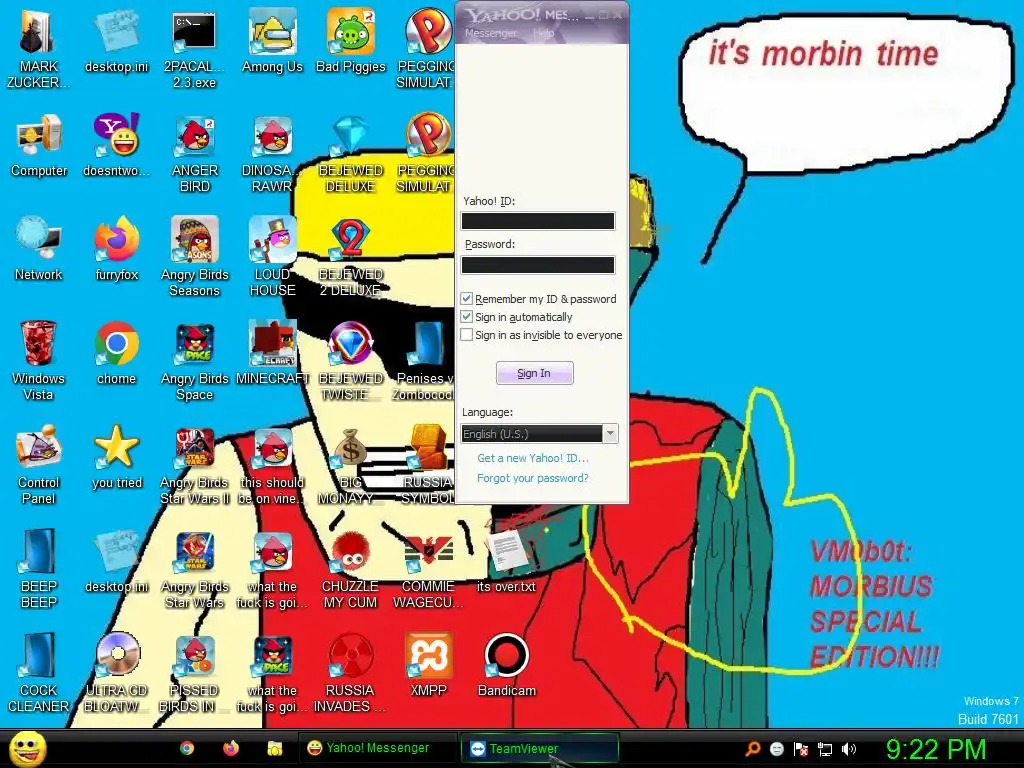
Task: Focus the Yahoo! ID input field
Action: coord(537,221)
